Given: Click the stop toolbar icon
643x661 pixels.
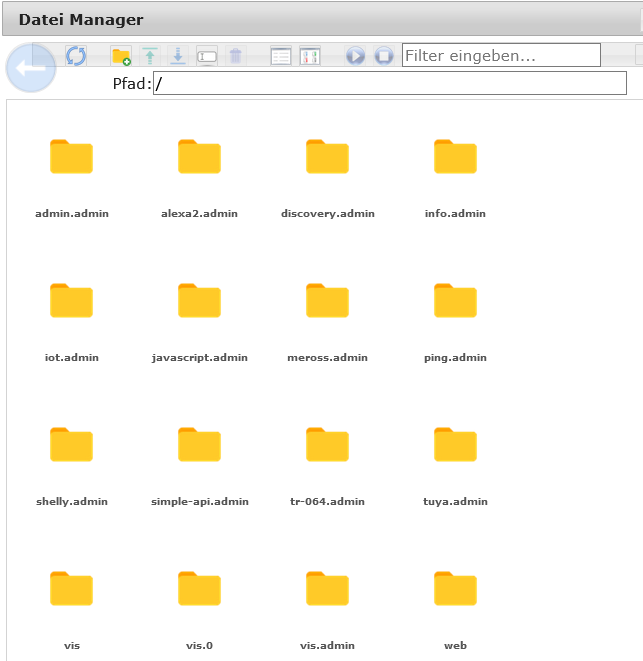Looking at the screenshot, I should click(384, 56).
